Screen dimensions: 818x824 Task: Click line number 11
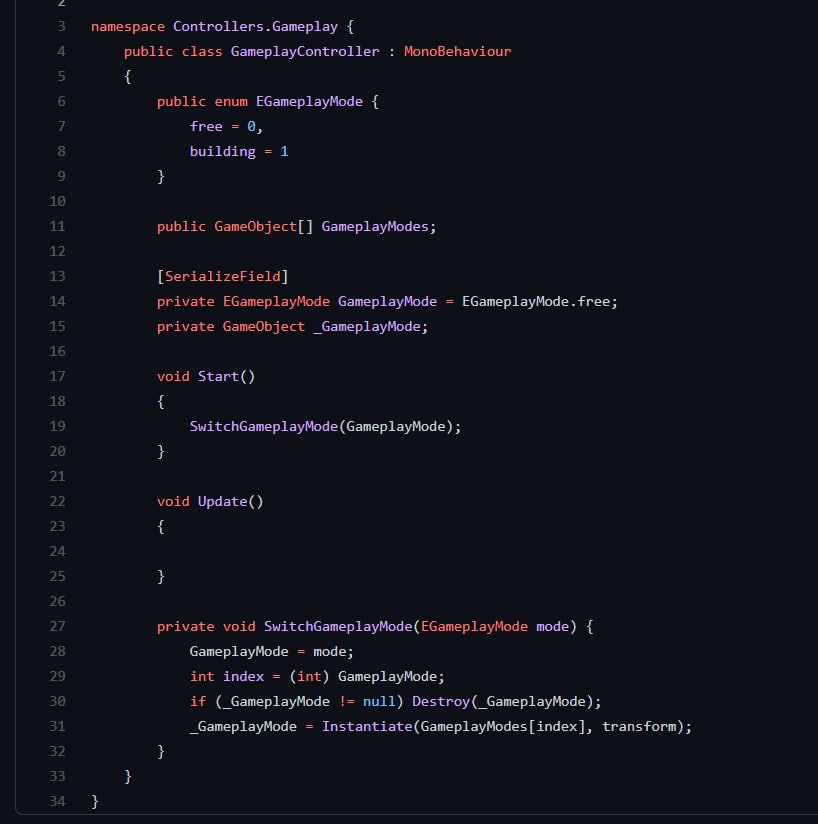click(x=57, y=226)
